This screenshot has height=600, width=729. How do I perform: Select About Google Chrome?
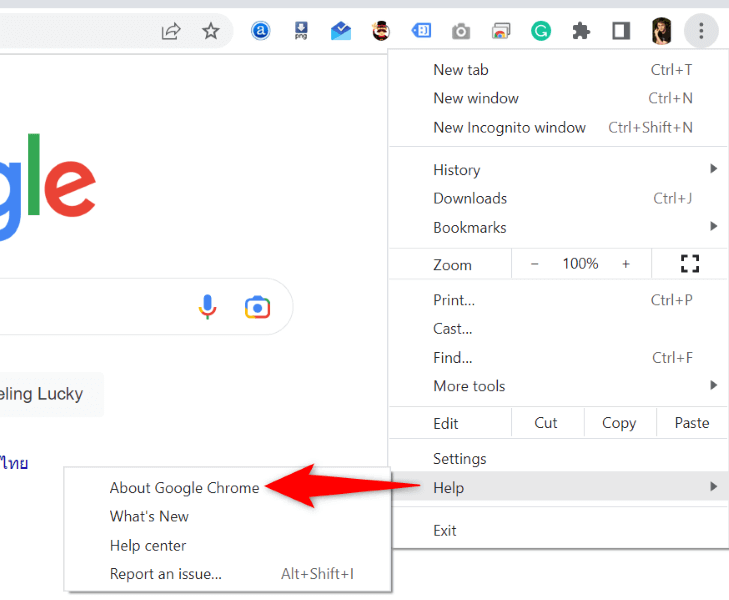click(x=185, y=488)
